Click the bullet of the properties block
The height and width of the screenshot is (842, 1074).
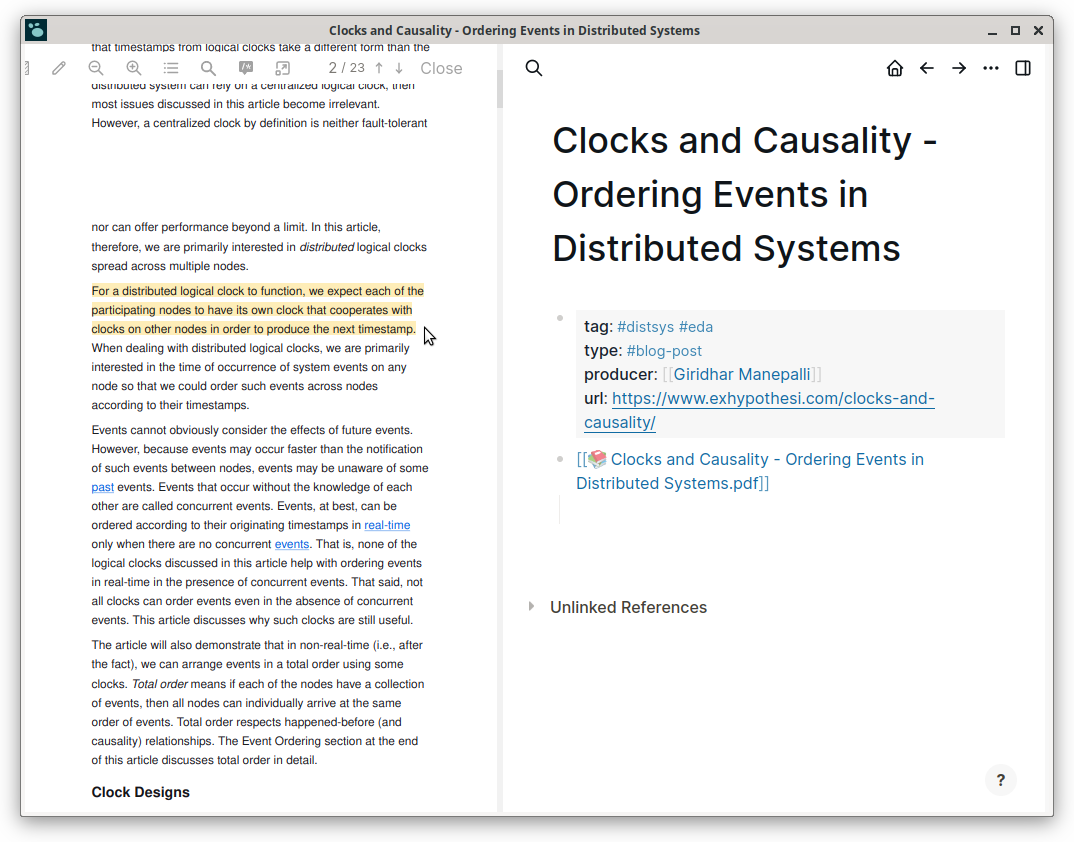pos(560,318)
